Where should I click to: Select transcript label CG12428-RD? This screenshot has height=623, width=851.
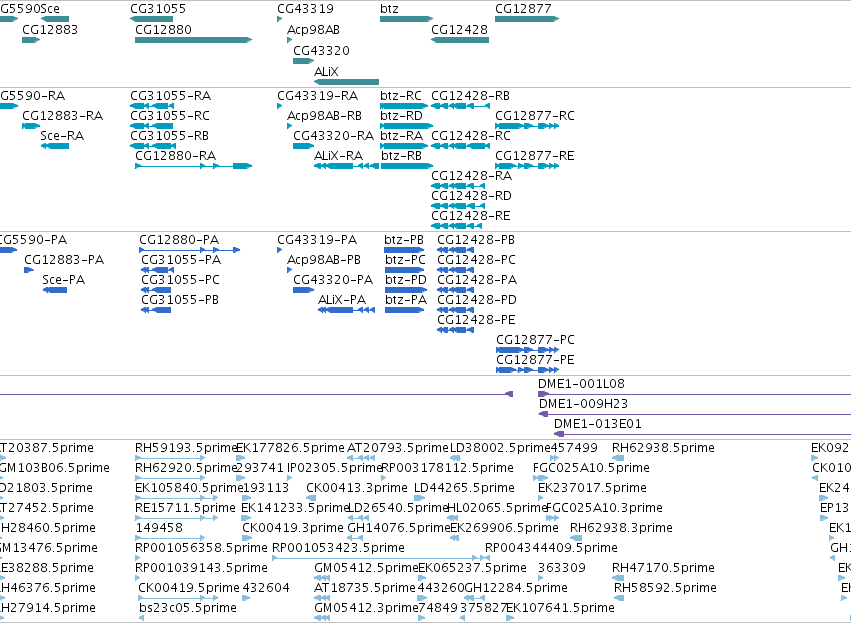click(x=472, y=195)
